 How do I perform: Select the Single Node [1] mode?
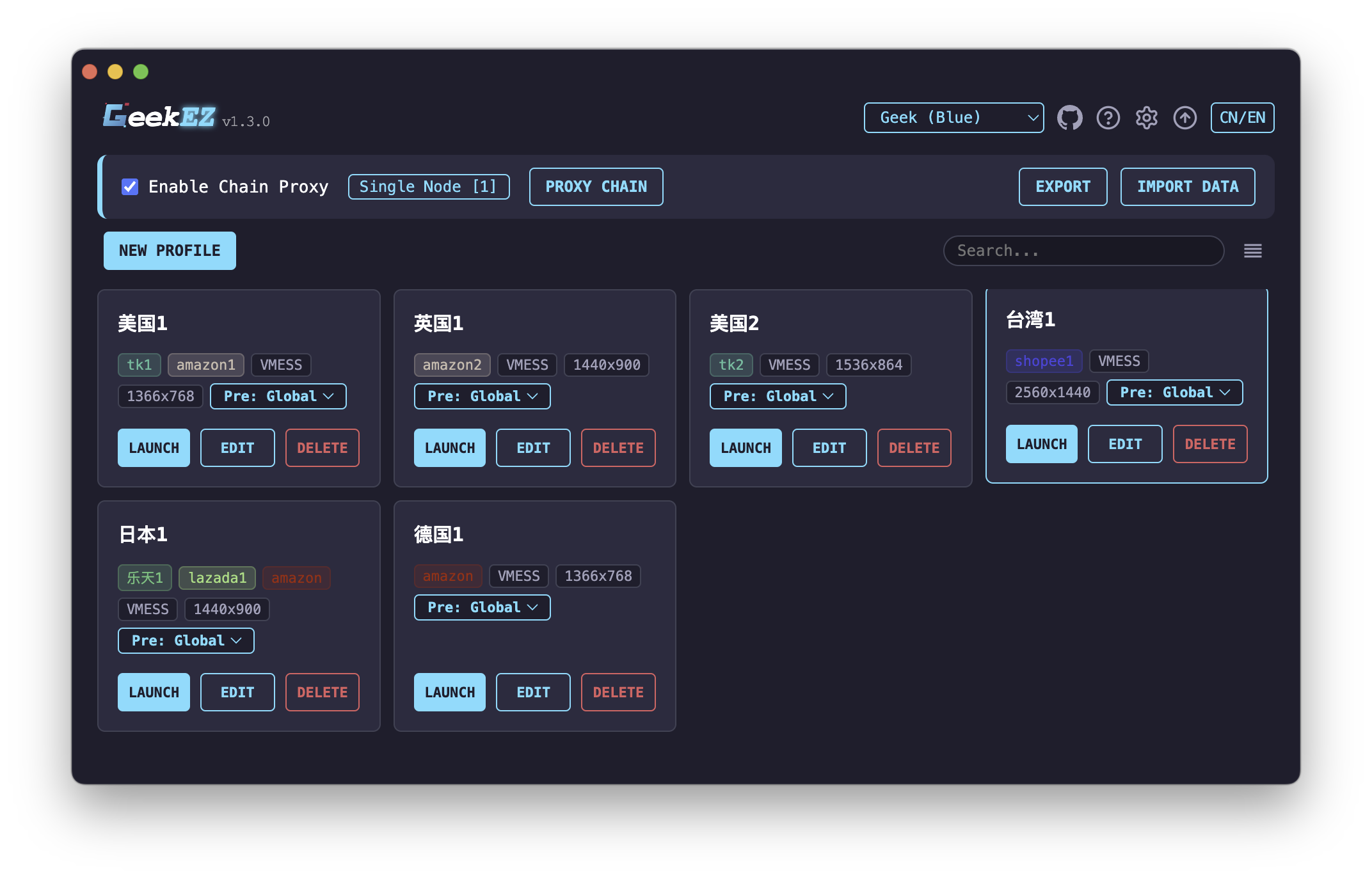(428, 187)
